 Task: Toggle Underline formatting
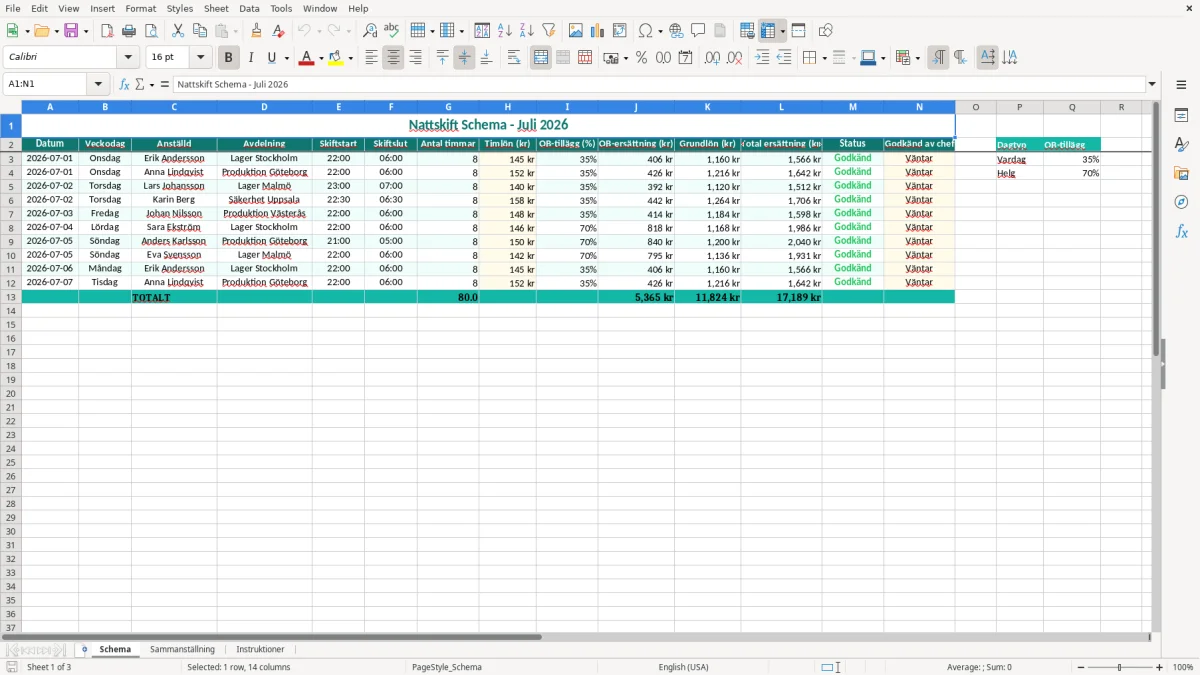tap(271, 58)
